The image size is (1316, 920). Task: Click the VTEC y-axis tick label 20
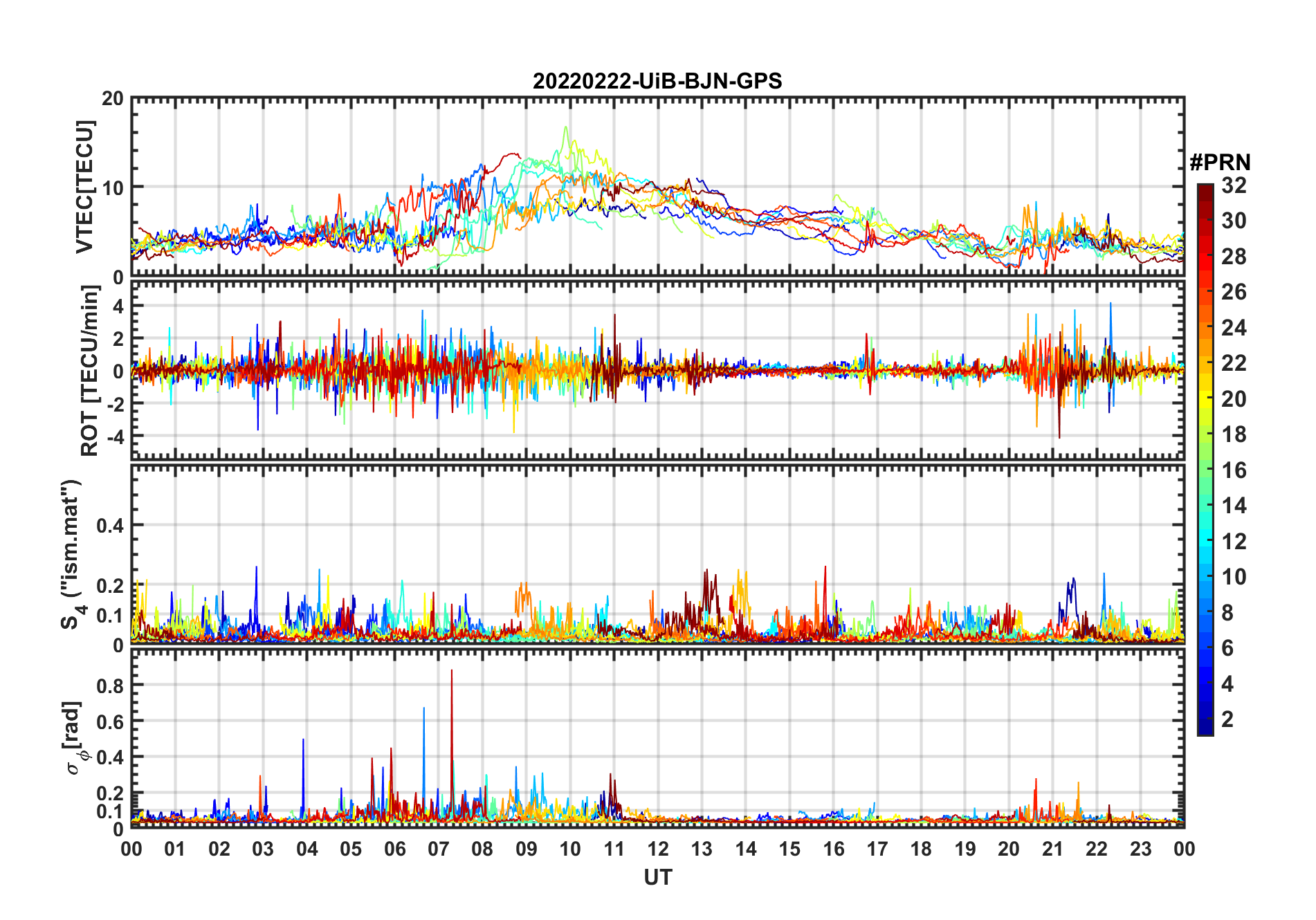pyautogui.click(x=112, y=99)
